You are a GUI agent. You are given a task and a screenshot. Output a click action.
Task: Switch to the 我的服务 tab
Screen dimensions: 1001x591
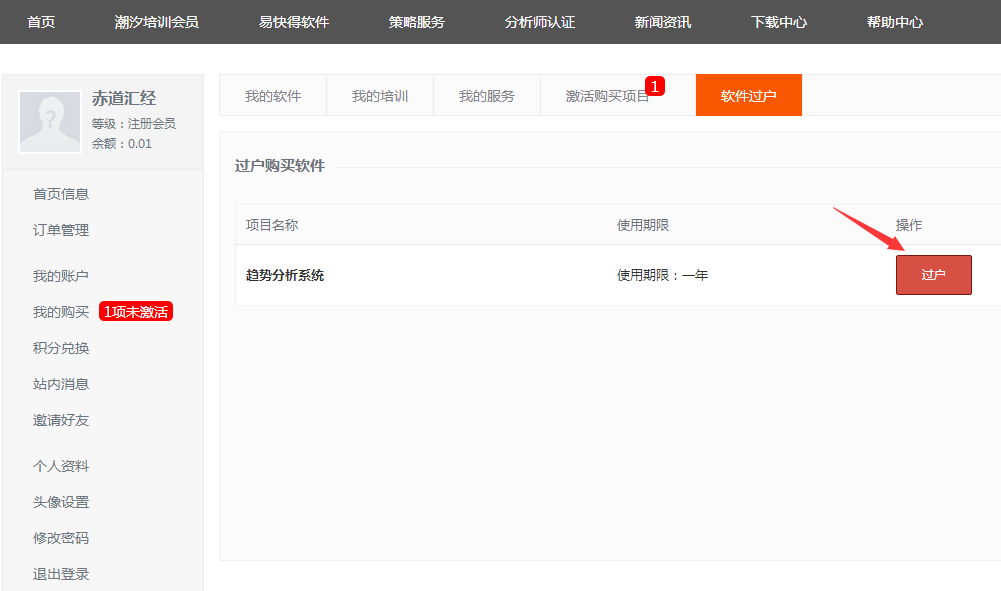[486, 96]
